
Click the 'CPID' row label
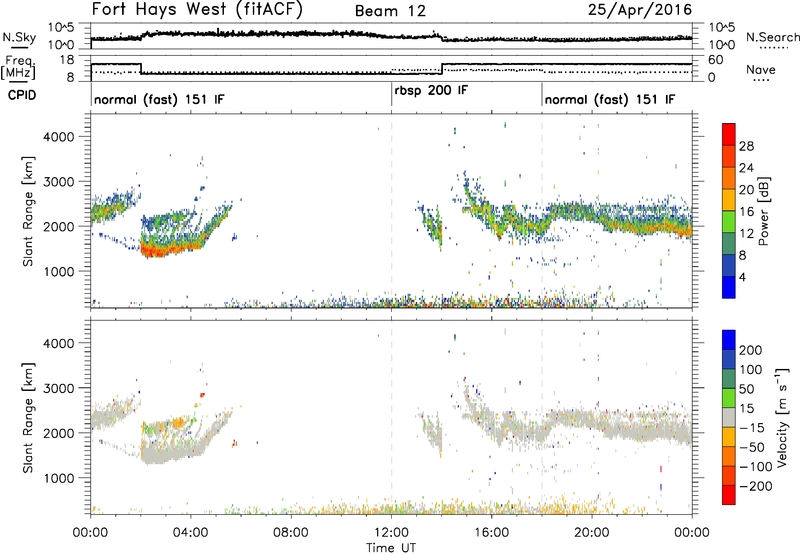pos(21,95)
